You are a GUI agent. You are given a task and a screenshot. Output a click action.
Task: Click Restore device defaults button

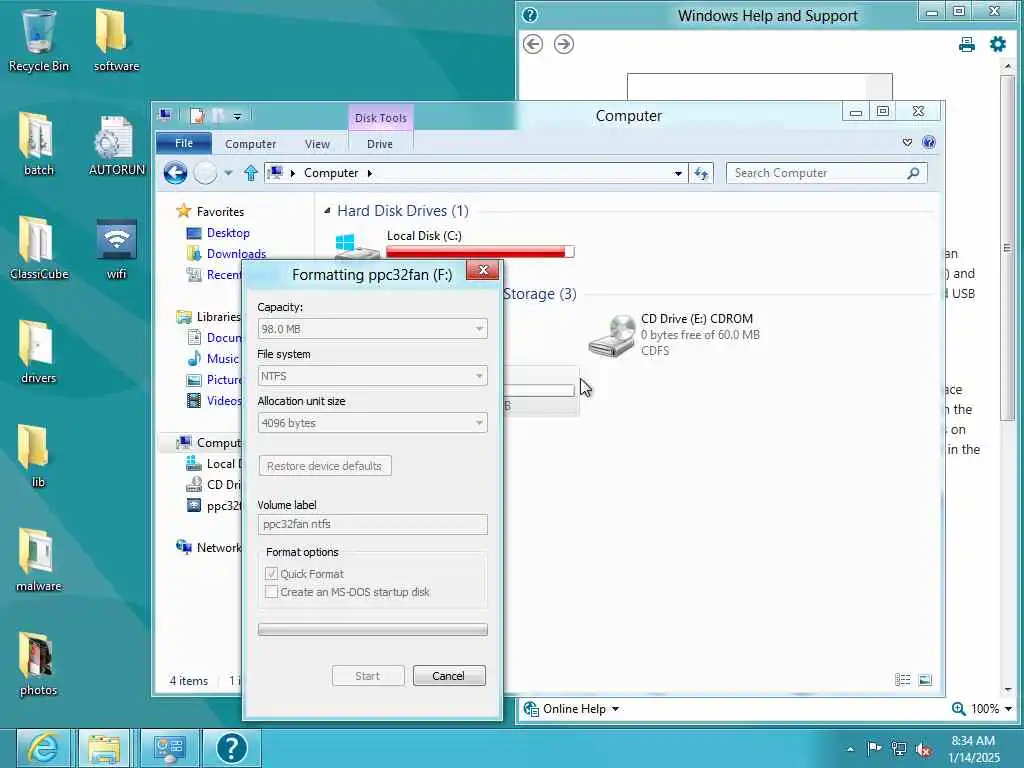pyautogui.click(x=325, y=466)
